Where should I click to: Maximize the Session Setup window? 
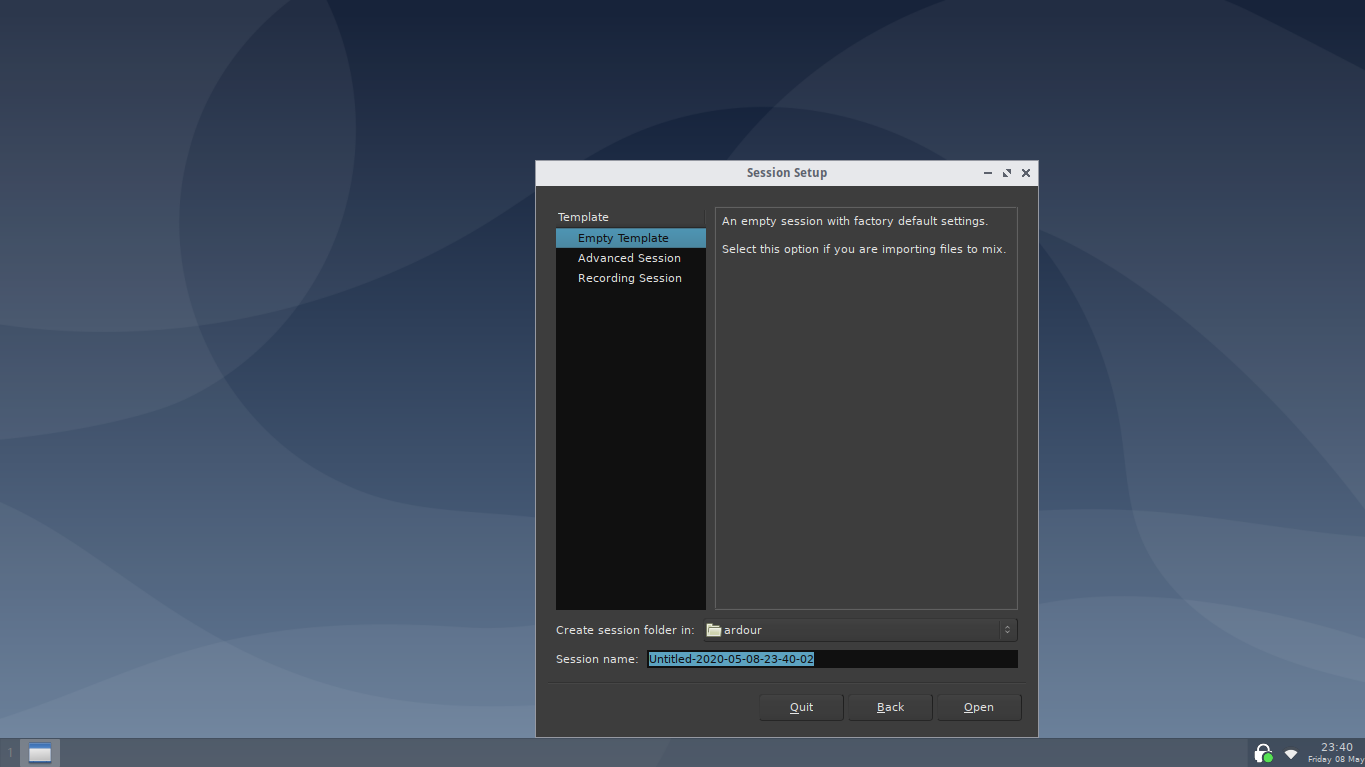1007,173
